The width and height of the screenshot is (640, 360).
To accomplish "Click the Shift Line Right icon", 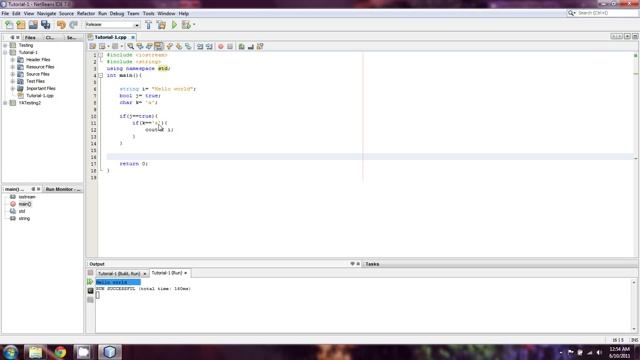I will (209, 47).
